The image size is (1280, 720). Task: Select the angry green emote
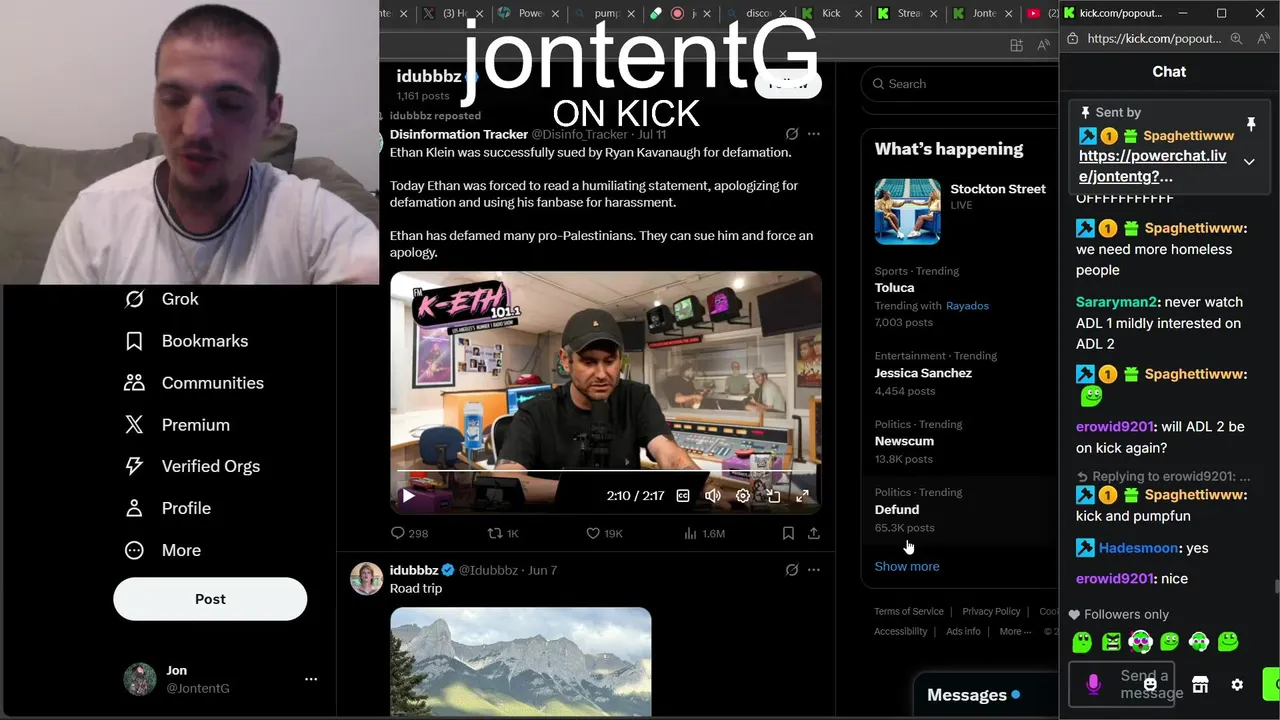(x=1111, y=642)
